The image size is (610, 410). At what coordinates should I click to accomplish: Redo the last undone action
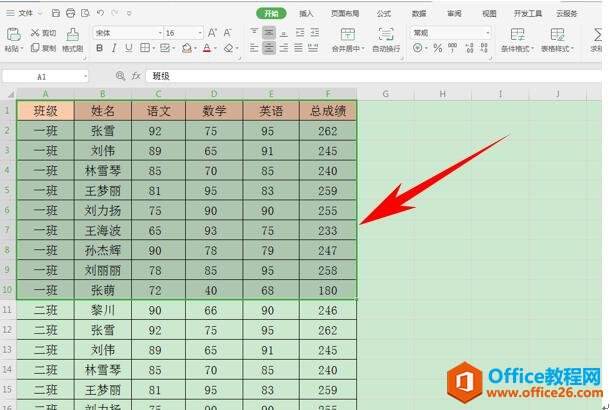[115, 13]
